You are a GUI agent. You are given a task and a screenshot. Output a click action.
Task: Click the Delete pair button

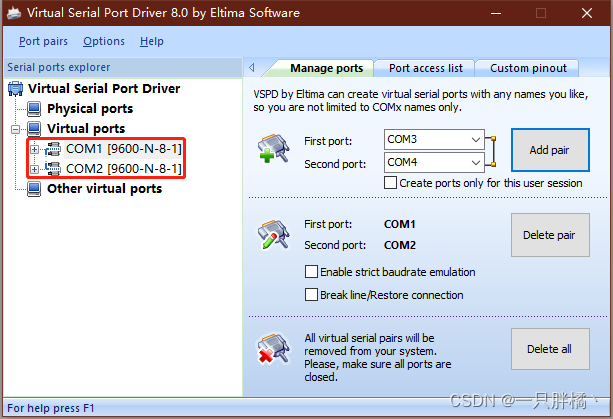click(550, 235)
